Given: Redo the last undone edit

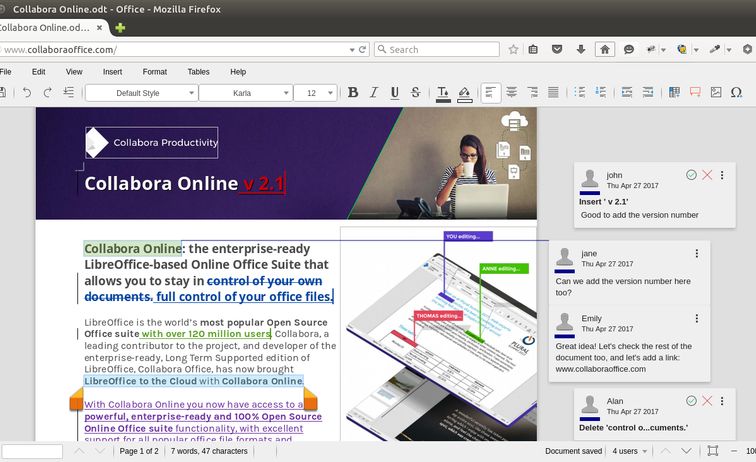Looking at the screenshot, I should [x=47, y=93].
